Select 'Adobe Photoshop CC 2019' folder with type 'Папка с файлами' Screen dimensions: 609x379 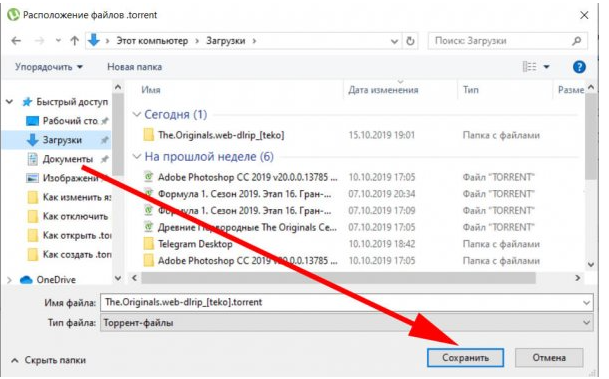click(247, 261)
